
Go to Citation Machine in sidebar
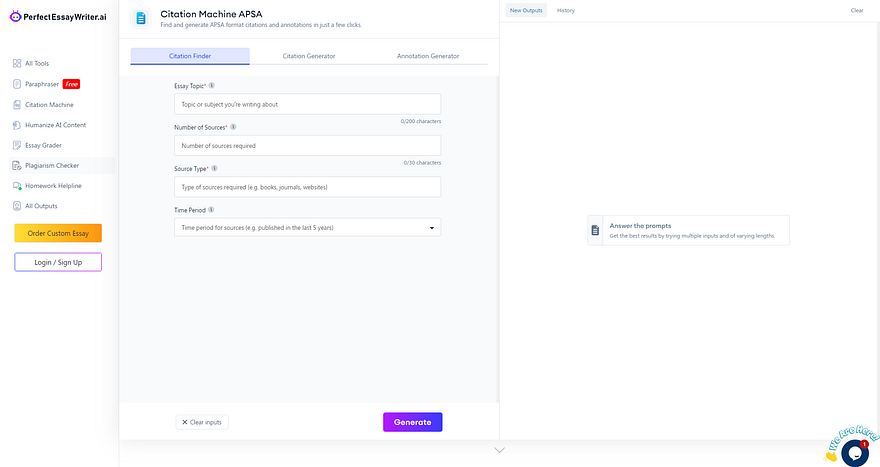(49, 105)
